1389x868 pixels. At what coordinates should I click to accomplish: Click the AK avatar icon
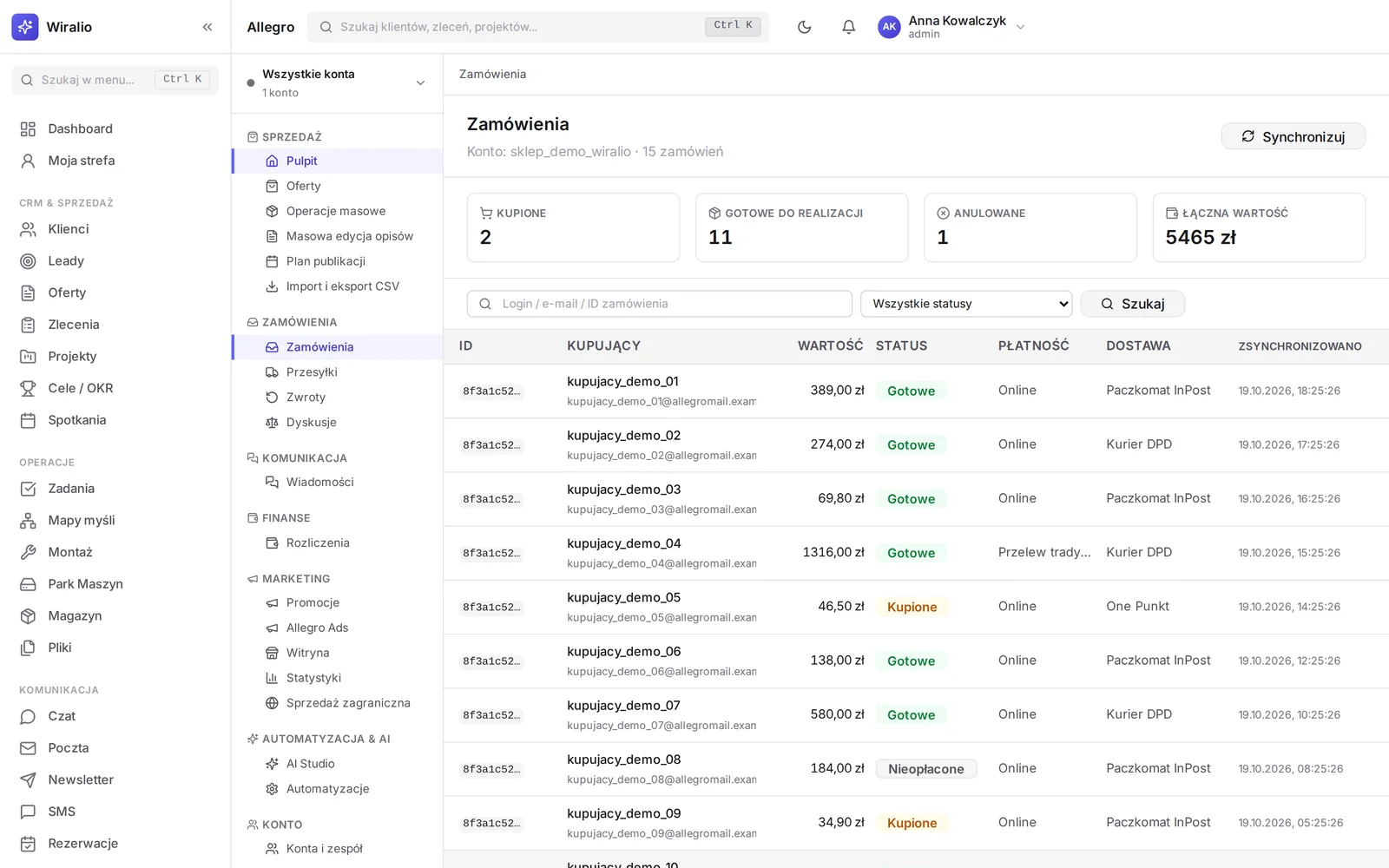(889, 27)
